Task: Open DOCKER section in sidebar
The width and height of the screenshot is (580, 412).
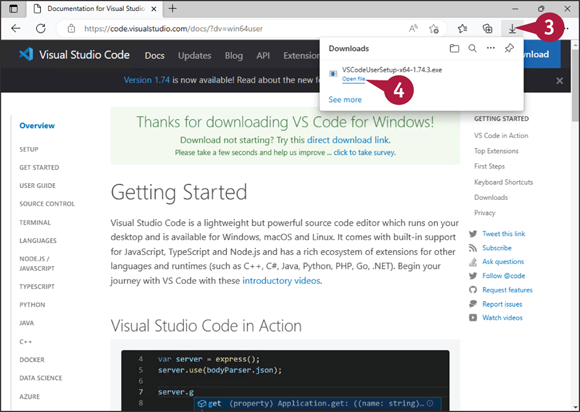Action: 32,360
